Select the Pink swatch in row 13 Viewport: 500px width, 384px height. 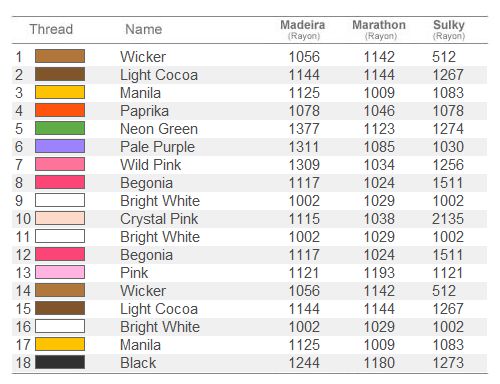(x=60, y=272)
